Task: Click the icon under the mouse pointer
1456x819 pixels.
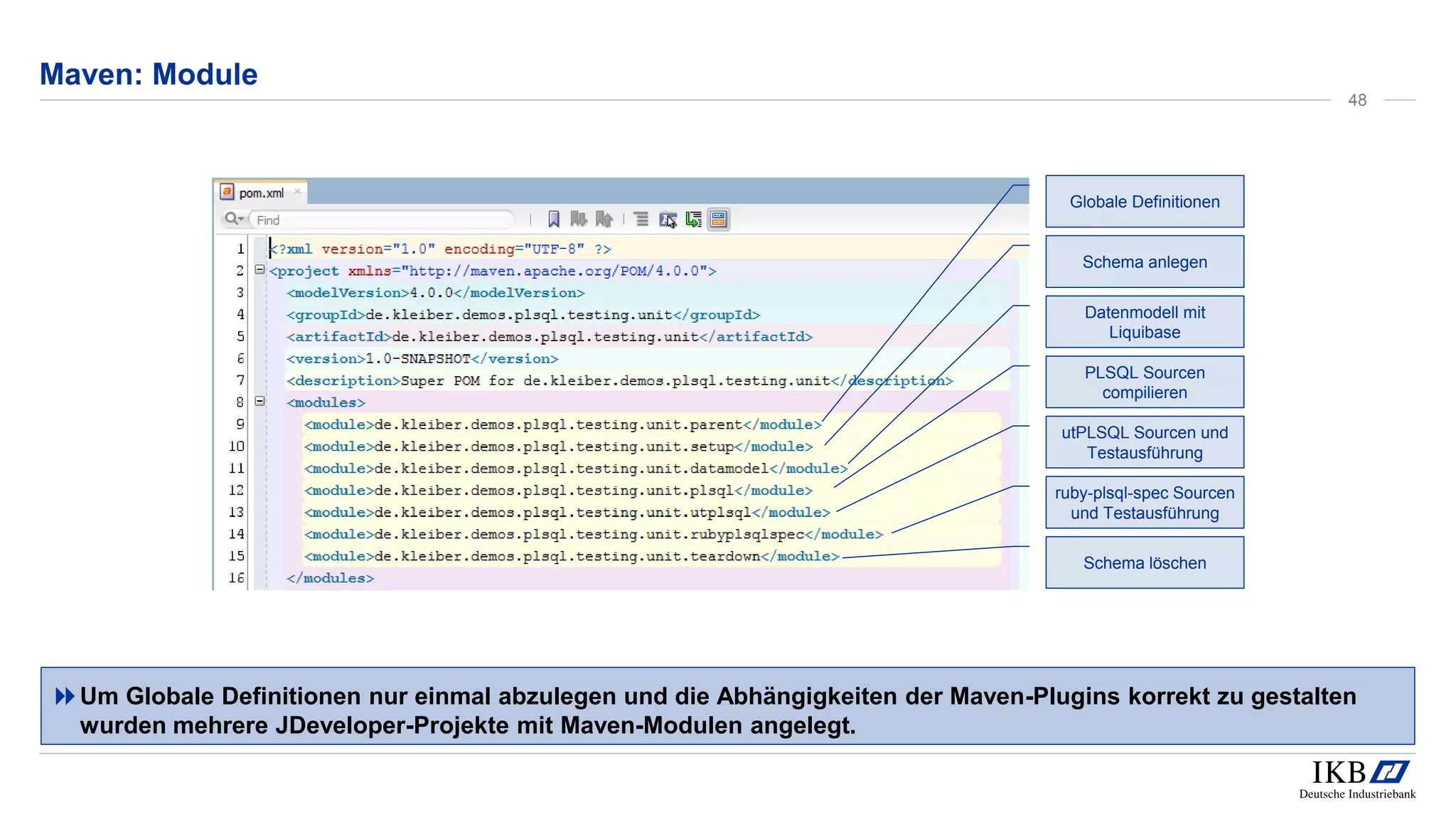Action: pos(668,220)
